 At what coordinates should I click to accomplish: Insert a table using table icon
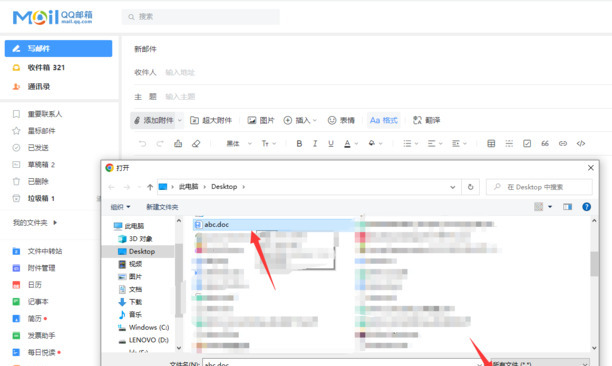pyautogui.click(x=491, y=144)
